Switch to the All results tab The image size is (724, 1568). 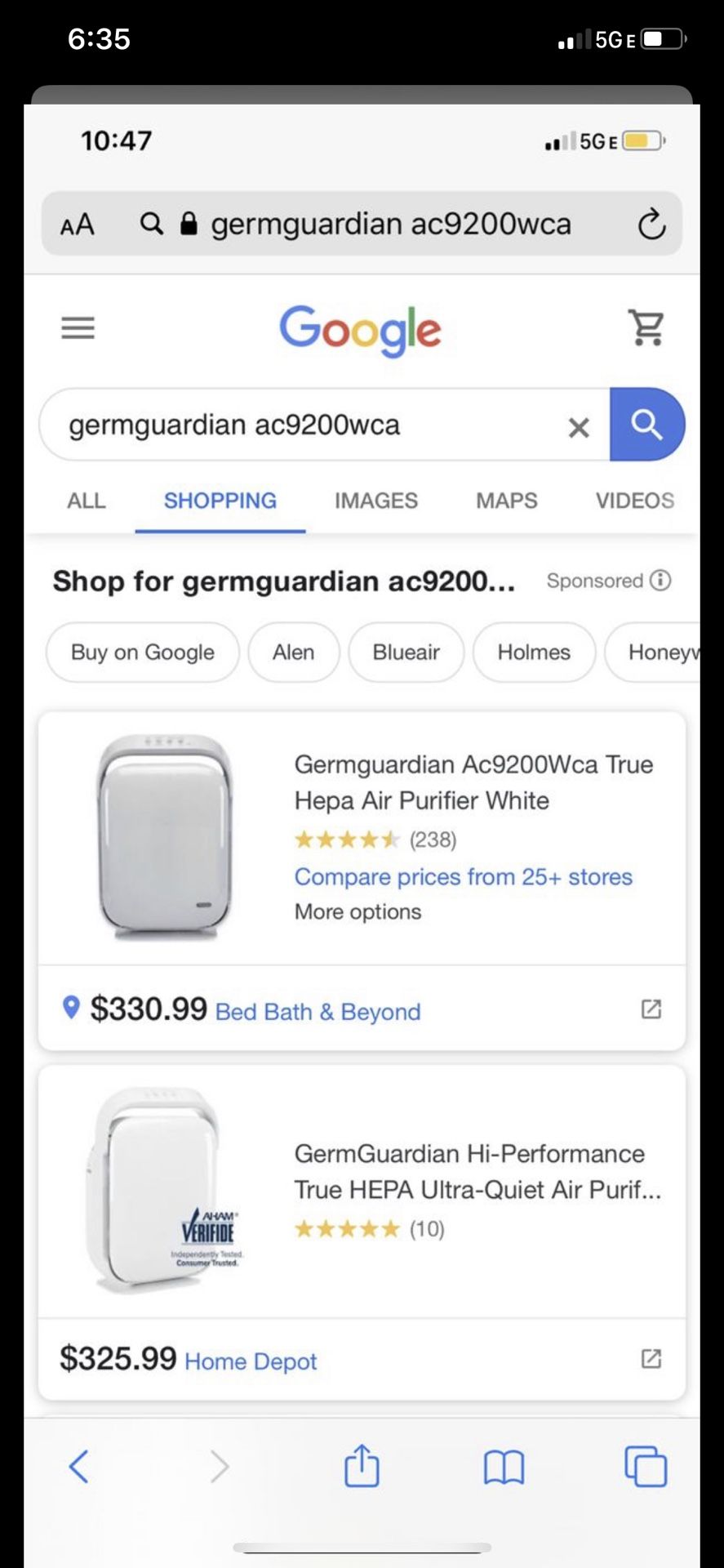click(87, 501)
